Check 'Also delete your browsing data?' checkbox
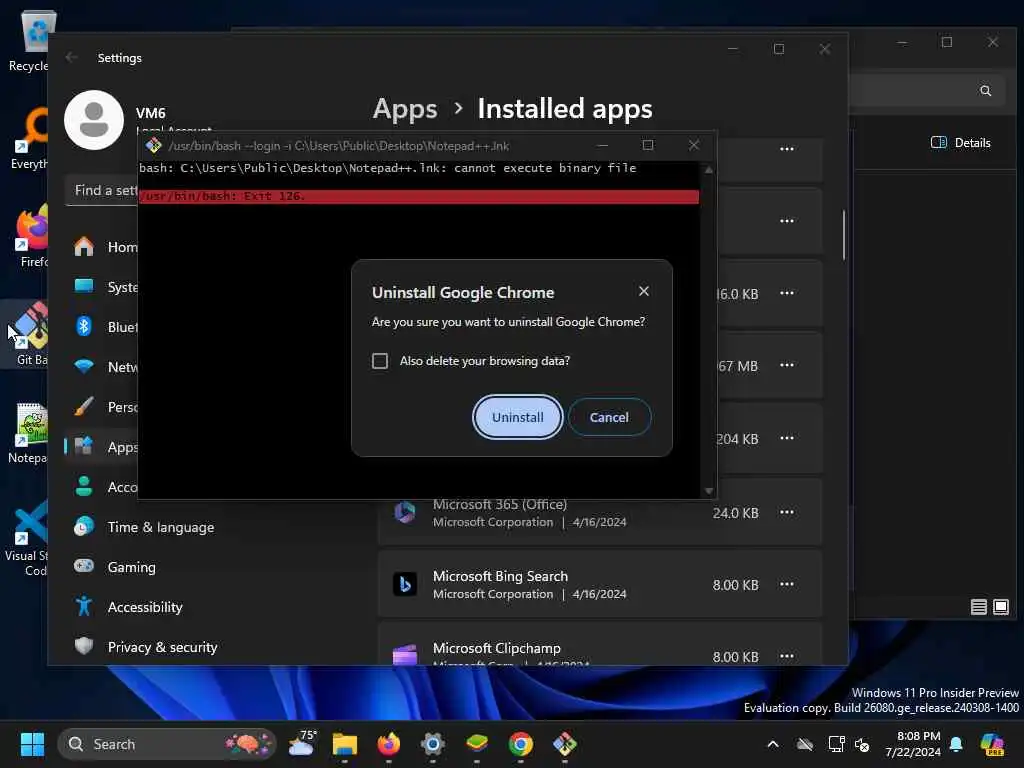This screenshot has height=768, width=1024. click(379, 361)
